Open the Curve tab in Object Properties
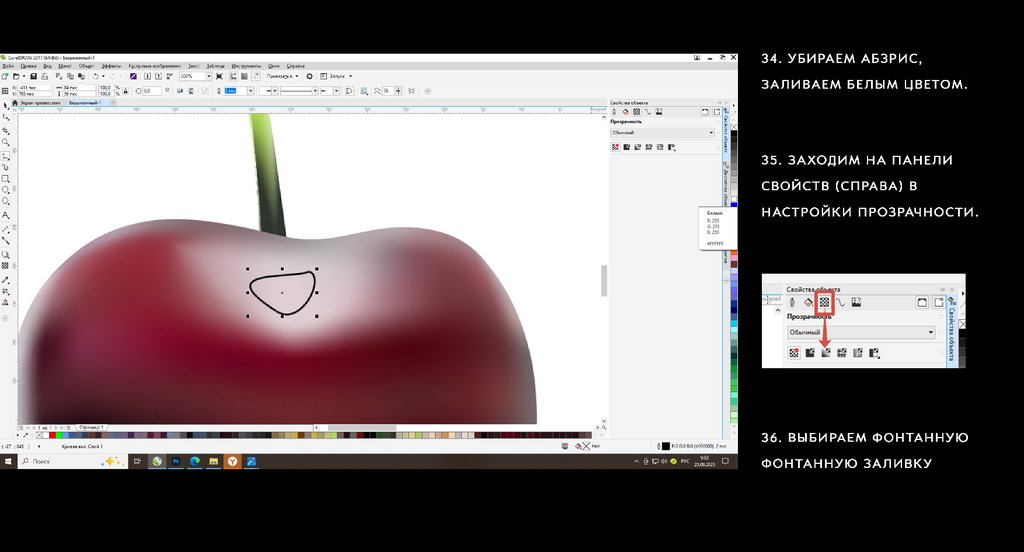The image size is (1024, 552). tap(648, 112)
